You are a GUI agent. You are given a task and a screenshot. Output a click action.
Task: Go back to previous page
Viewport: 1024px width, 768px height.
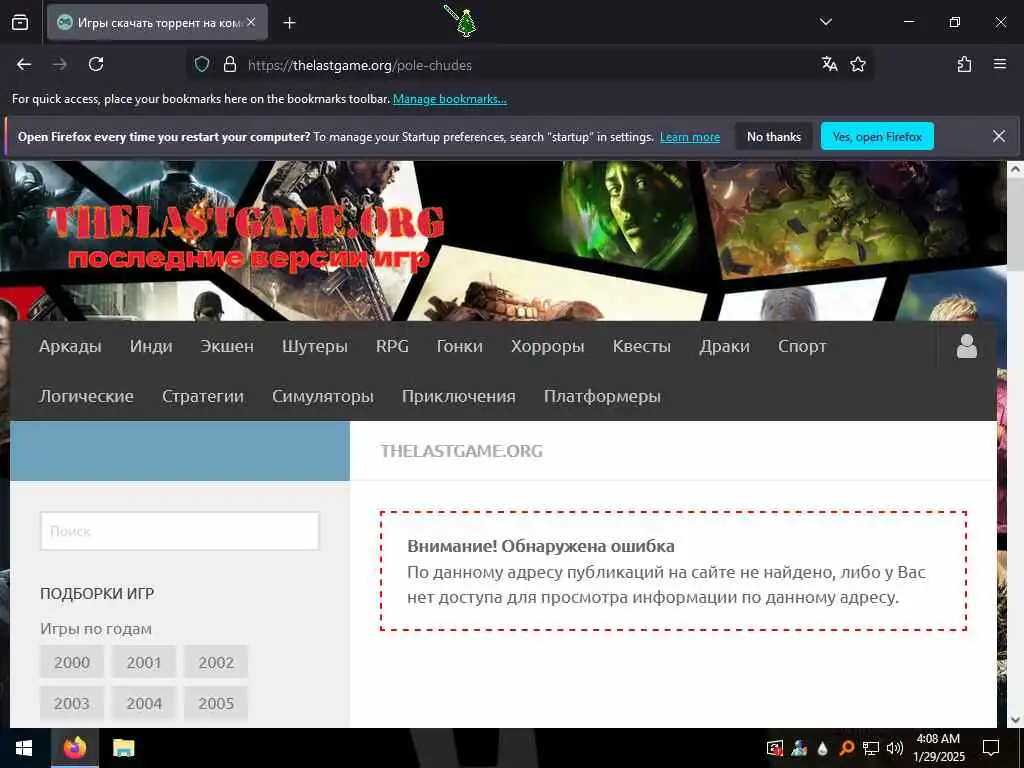pyautogui.click(x=24, y=64)
